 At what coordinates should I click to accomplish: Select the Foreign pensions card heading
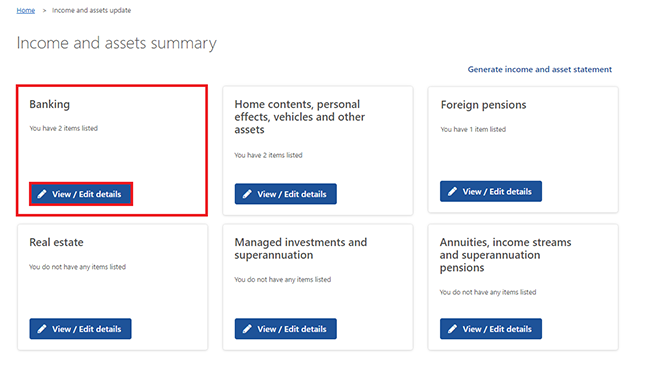point(483,105)
